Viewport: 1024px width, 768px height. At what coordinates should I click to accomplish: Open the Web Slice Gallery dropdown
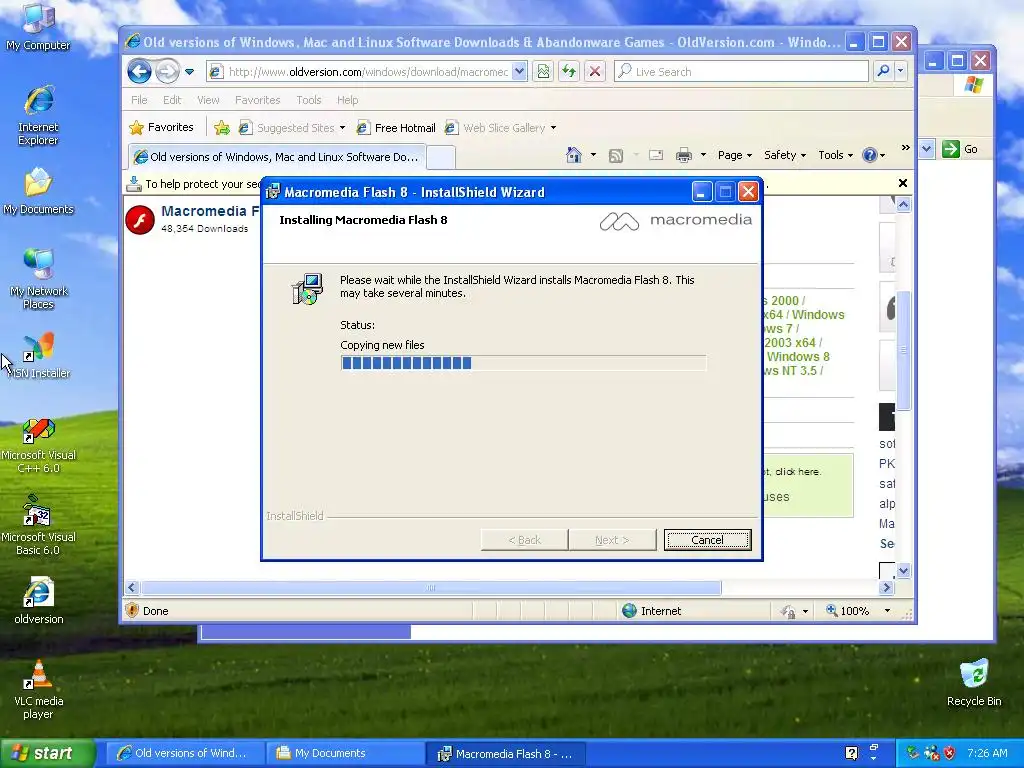pos(500,128)
